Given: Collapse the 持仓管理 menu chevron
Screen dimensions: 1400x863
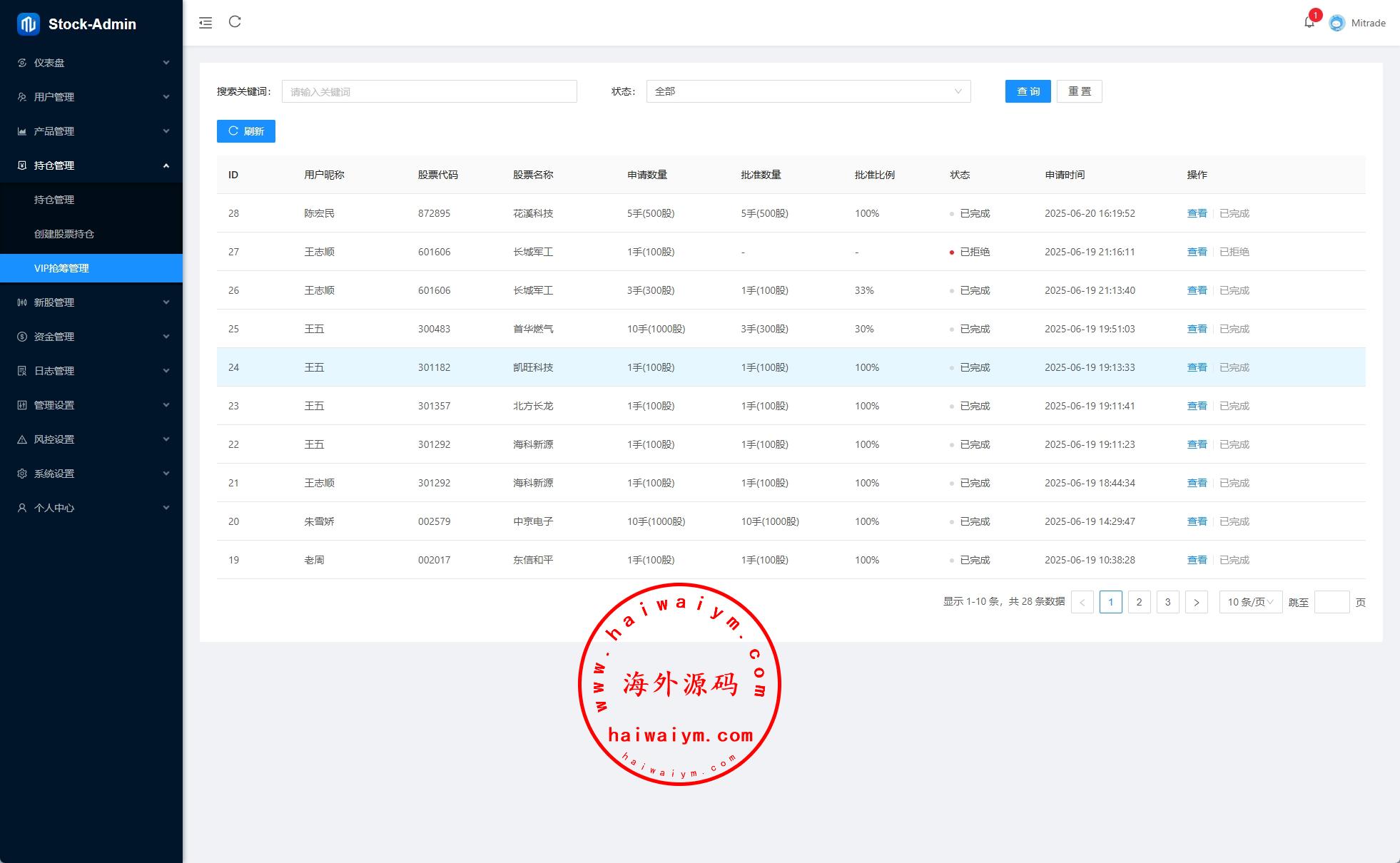Looking at the screenshot, I should 166,165.
